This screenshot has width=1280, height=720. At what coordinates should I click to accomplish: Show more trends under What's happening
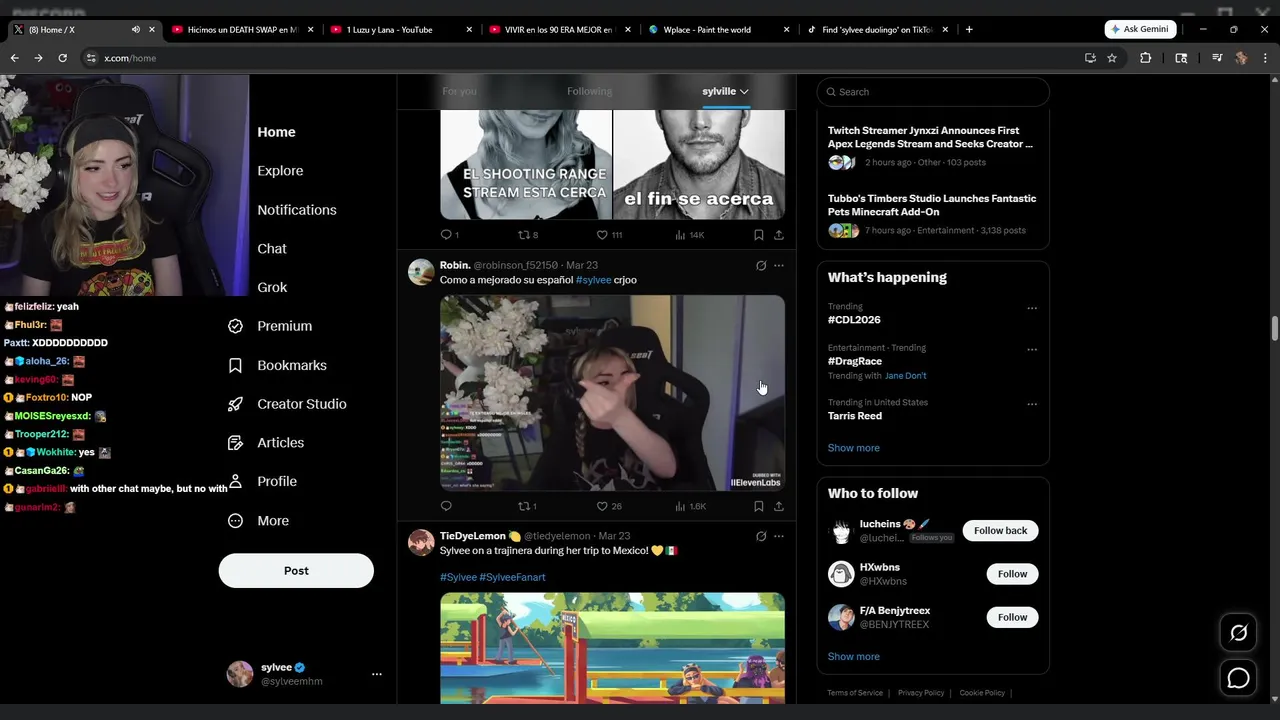pyautogui.click(x=853, y=448)
